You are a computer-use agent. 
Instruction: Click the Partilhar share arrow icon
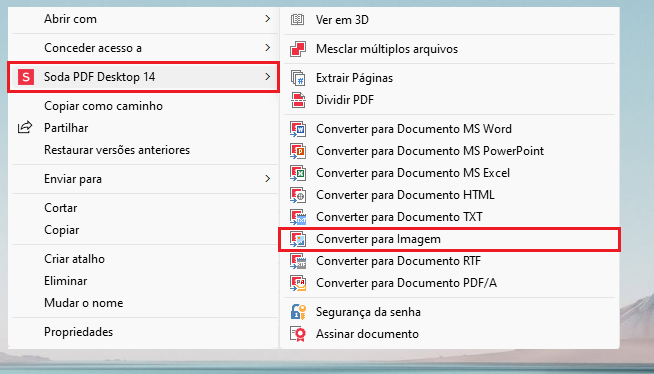25,127
